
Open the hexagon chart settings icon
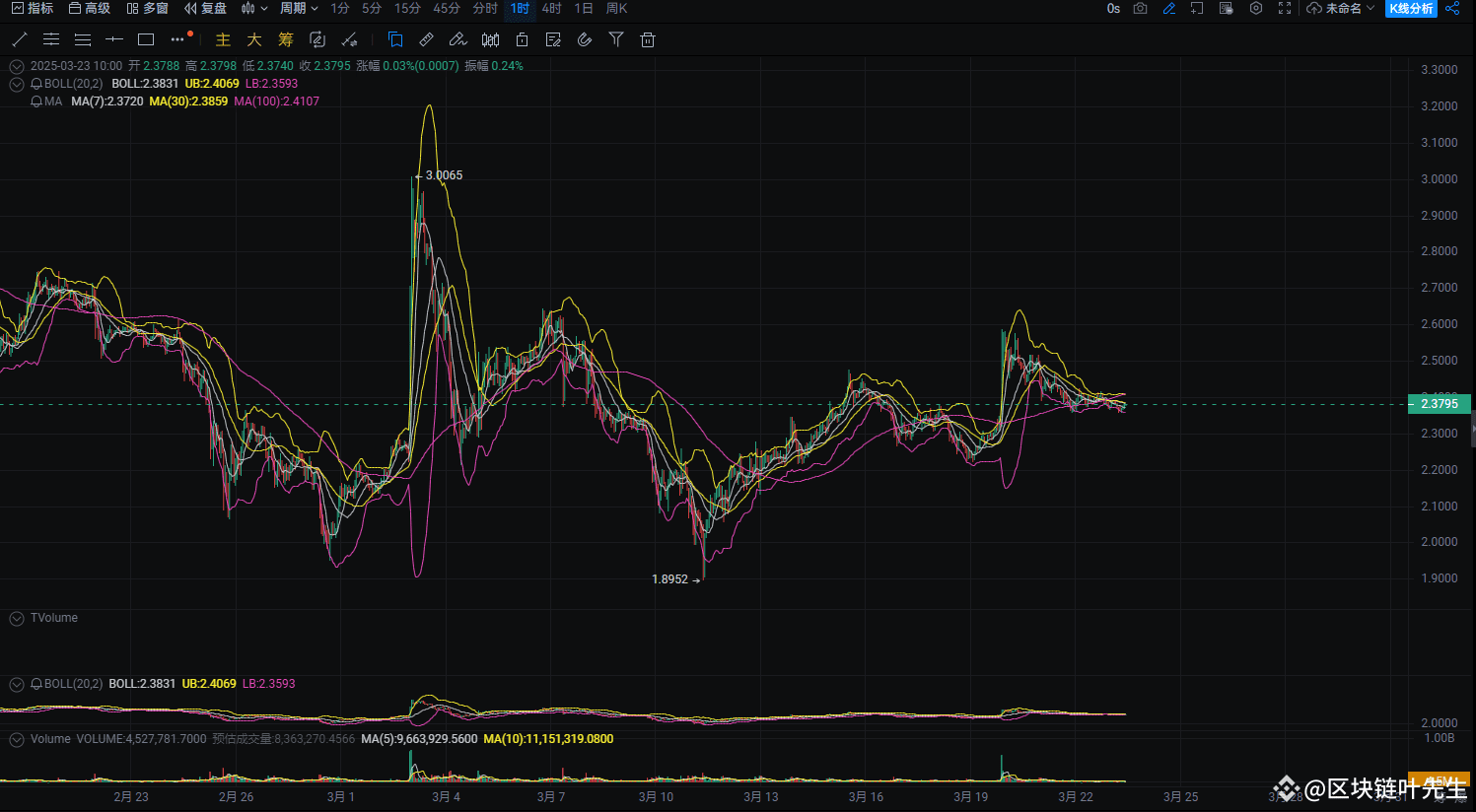[x=1256, y=8]
